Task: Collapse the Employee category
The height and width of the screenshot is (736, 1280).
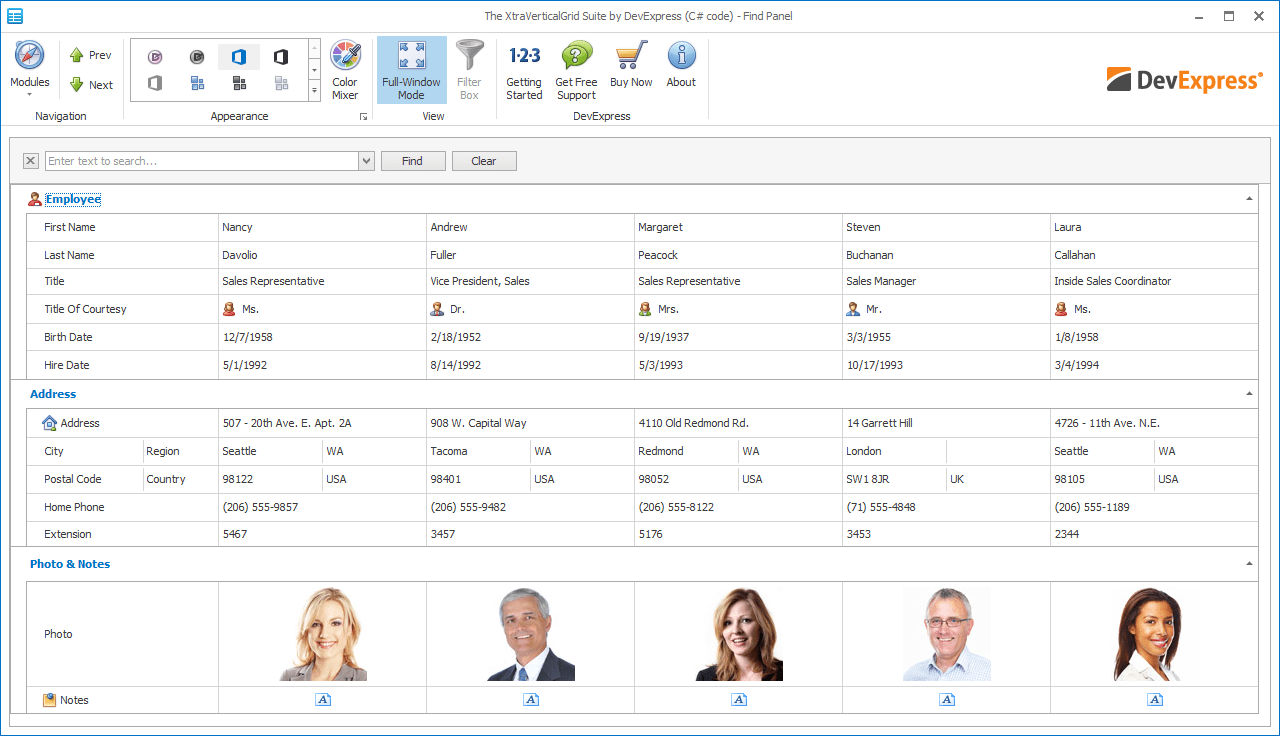Action: (1249, 199)
